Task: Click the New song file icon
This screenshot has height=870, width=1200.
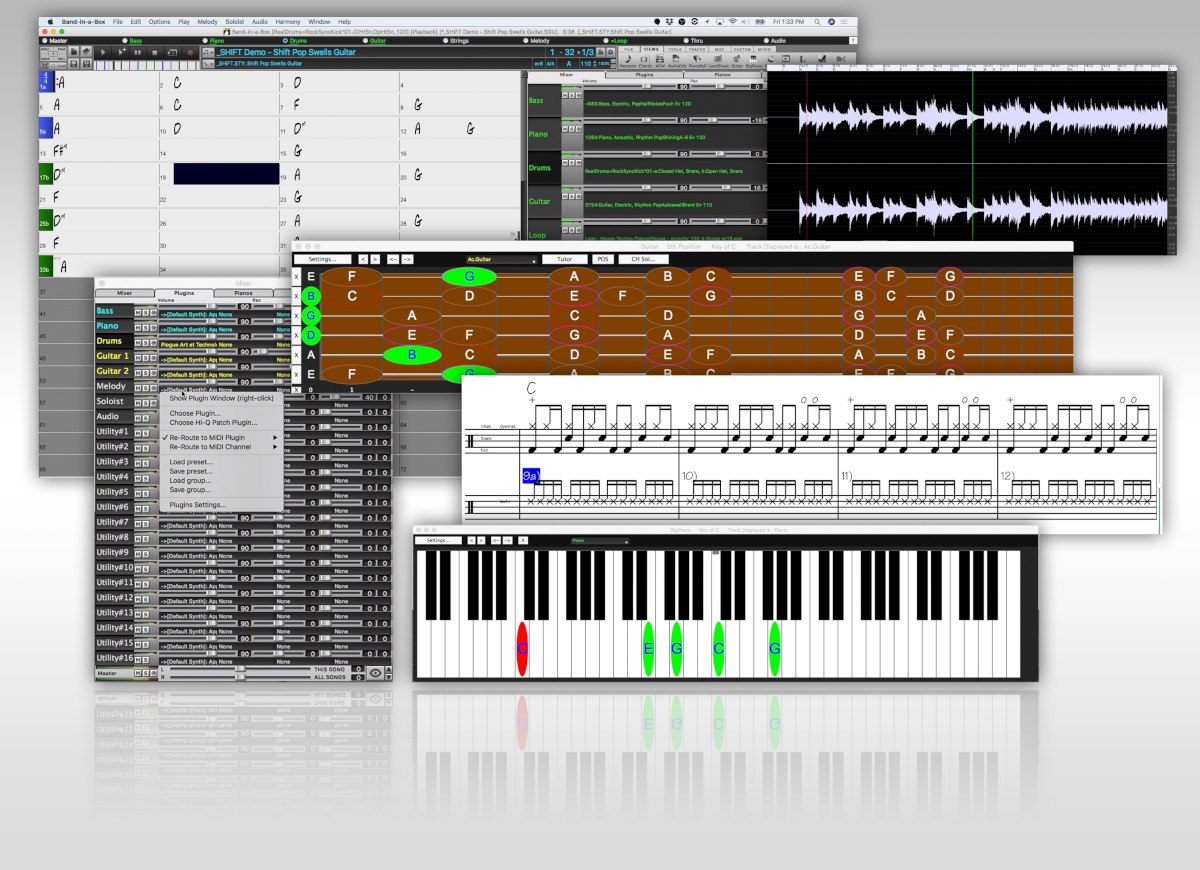Action: tap(73, 51)
